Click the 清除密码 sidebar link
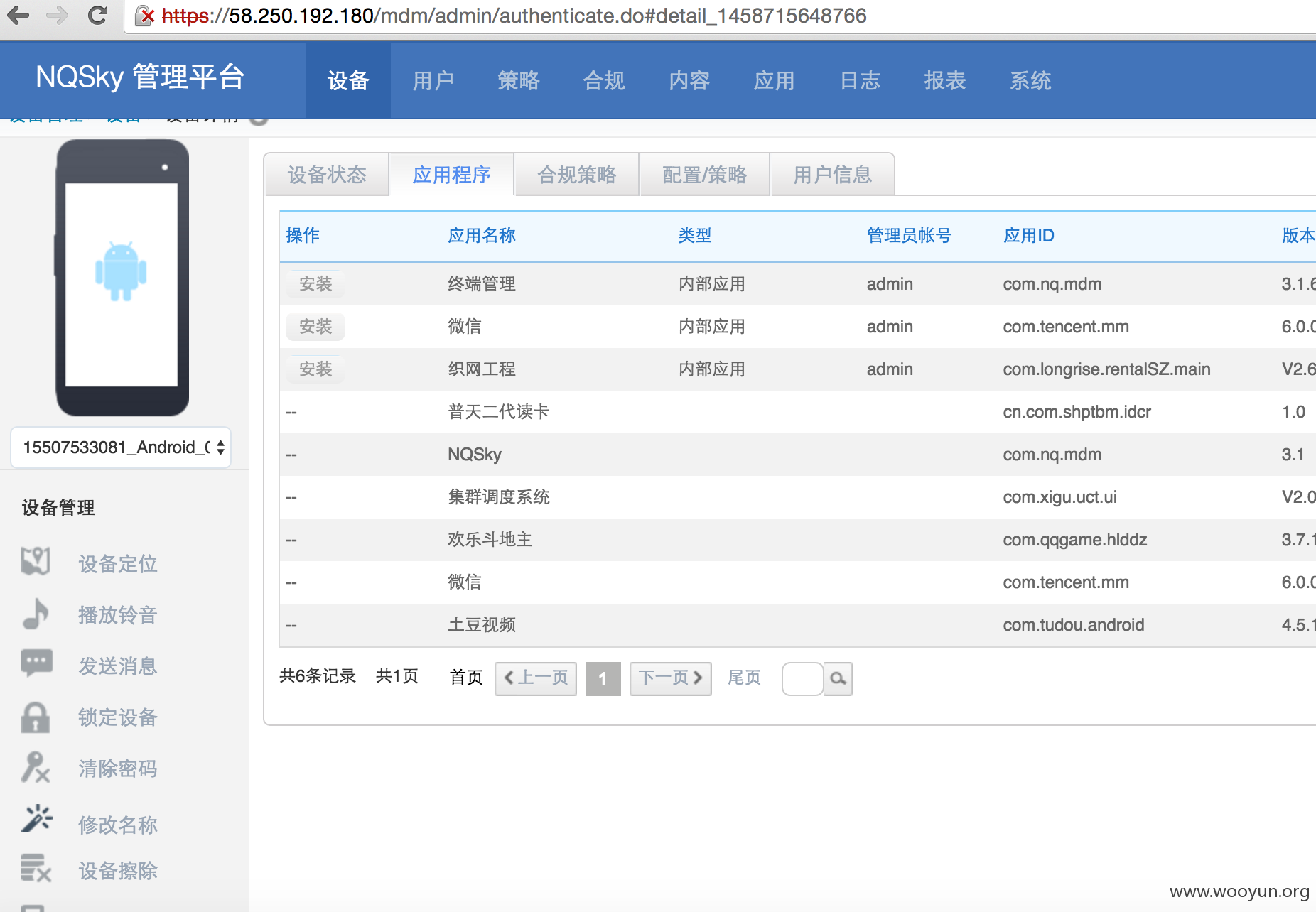The width and height of the screenshot is (1316, 912). click(118, 769)
